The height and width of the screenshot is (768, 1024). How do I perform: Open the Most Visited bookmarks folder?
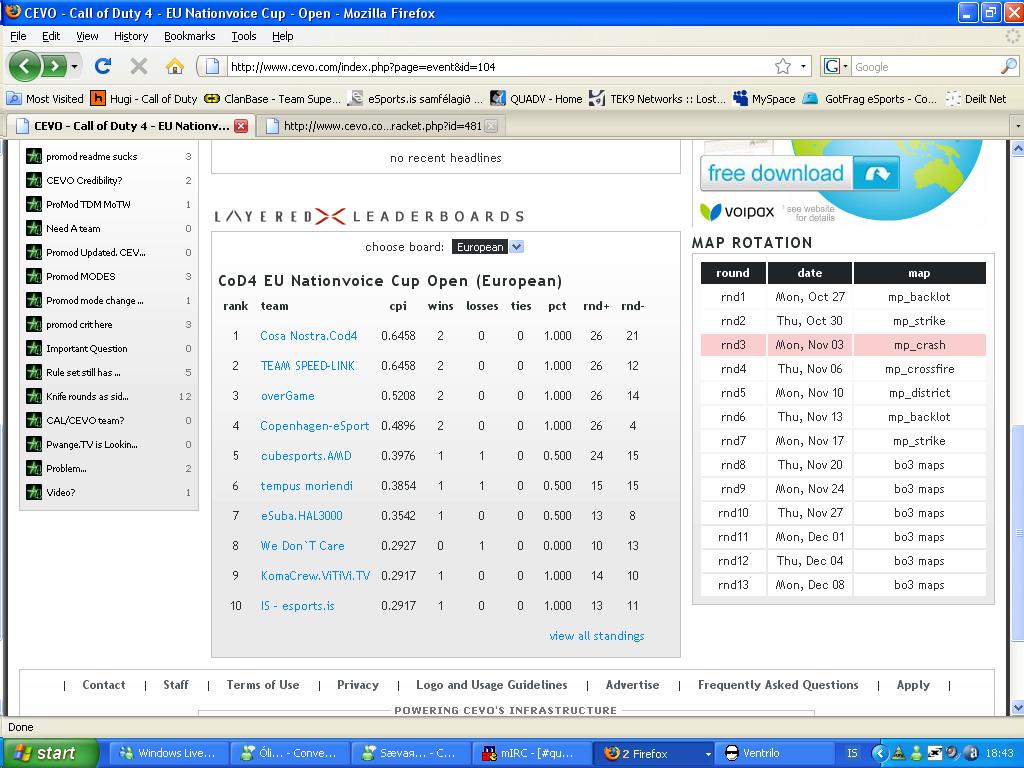point(45,99)
